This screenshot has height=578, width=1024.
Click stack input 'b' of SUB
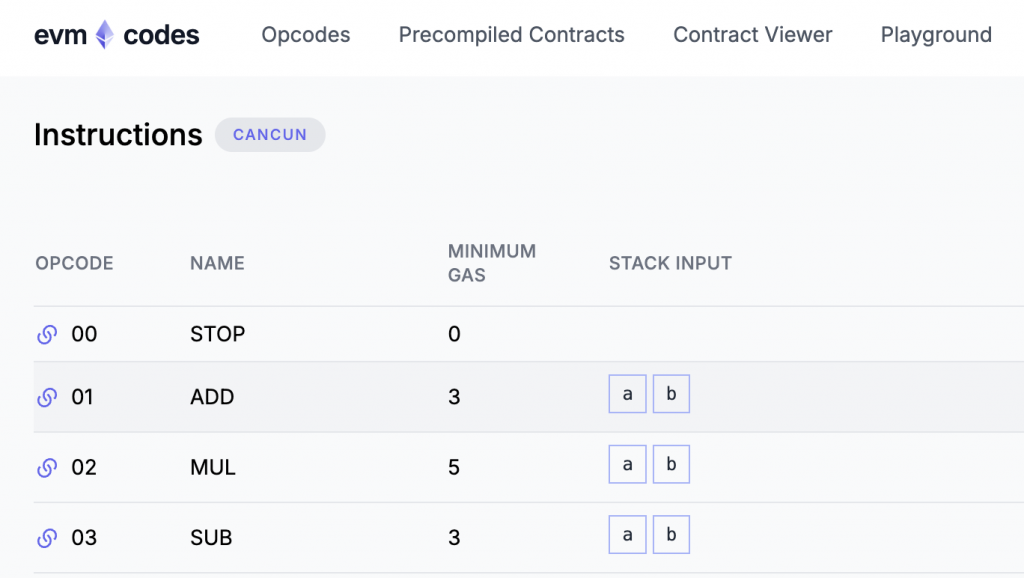click(x=671, y=534)
